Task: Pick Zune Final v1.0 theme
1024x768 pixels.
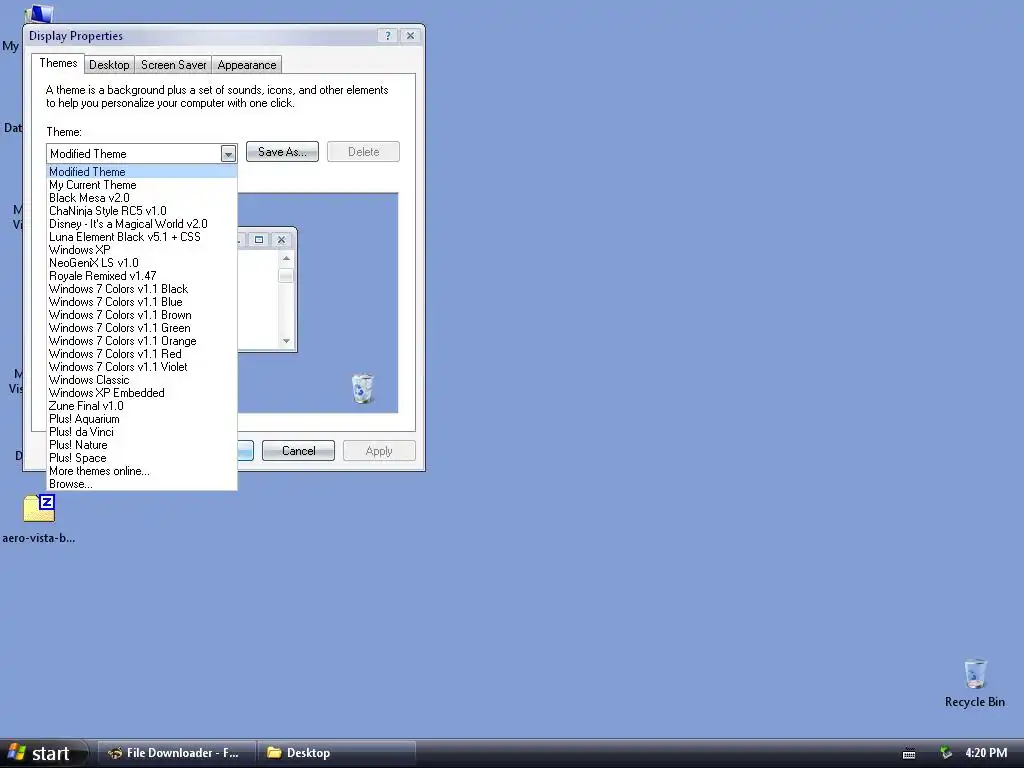Action: pyautogui.click(x=142, y=406)
